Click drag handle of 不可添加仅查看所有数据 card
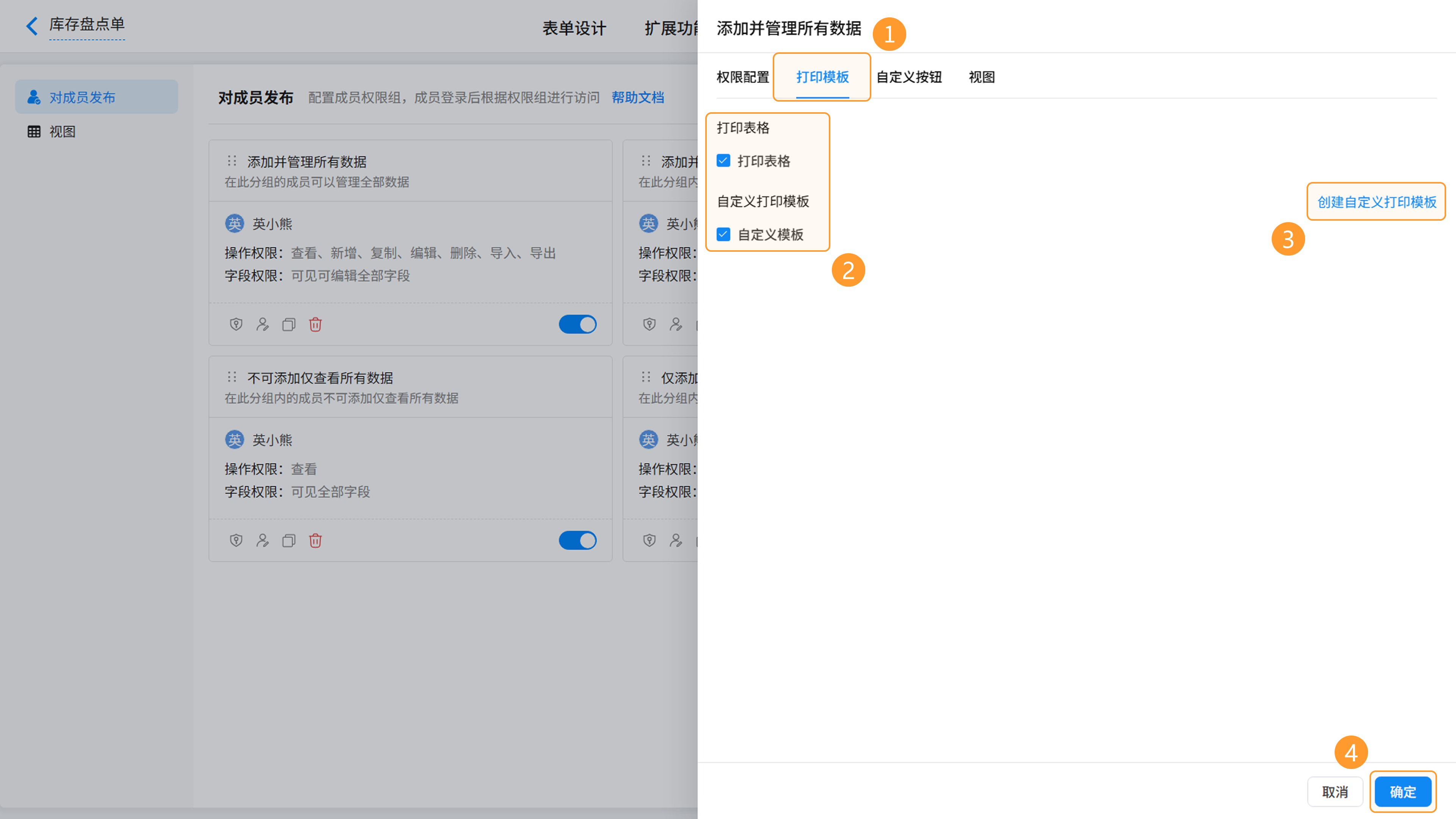 (x=232, y=377)
